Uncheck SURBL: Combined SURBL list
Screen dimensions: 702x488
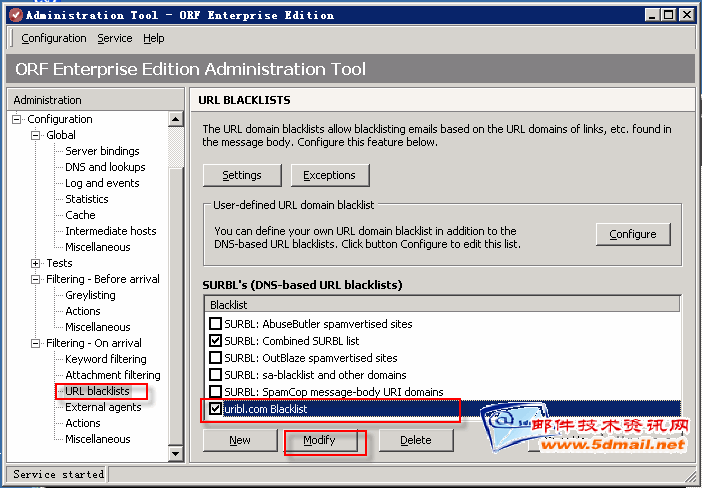(215, 341)
